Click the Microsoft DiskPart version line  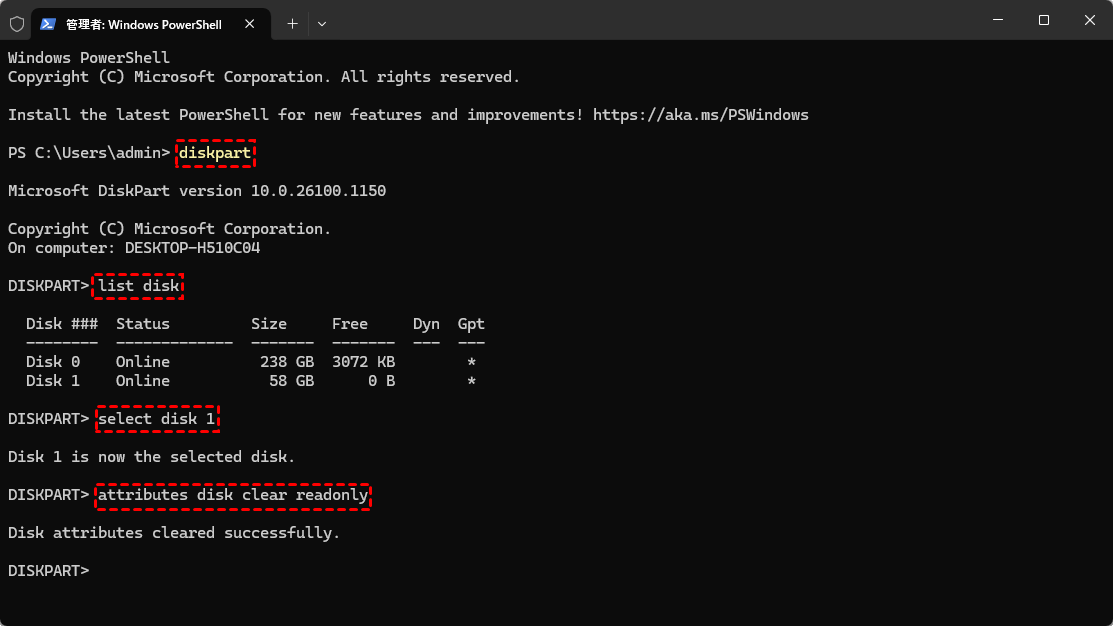click(197, 191)
